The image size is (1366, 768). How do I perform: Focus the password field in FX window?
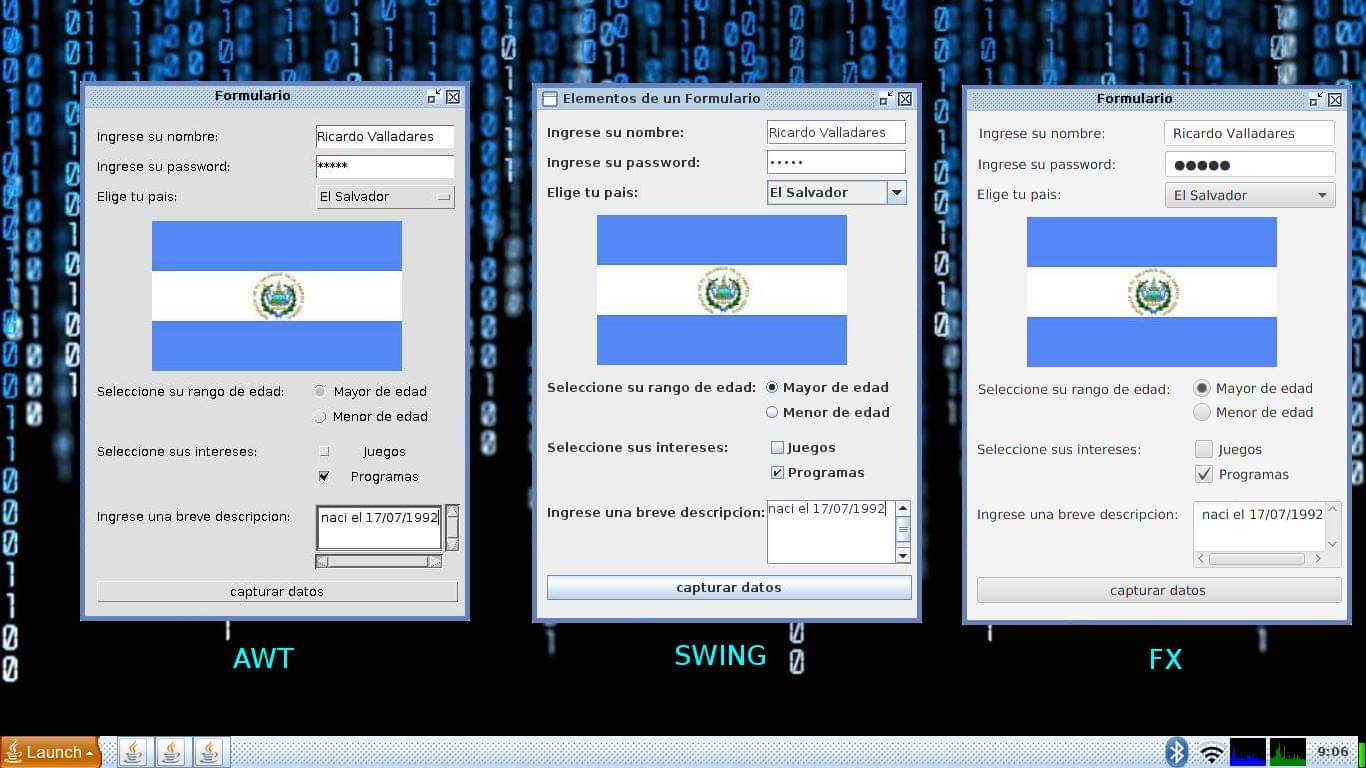(x=1250, y=164)
